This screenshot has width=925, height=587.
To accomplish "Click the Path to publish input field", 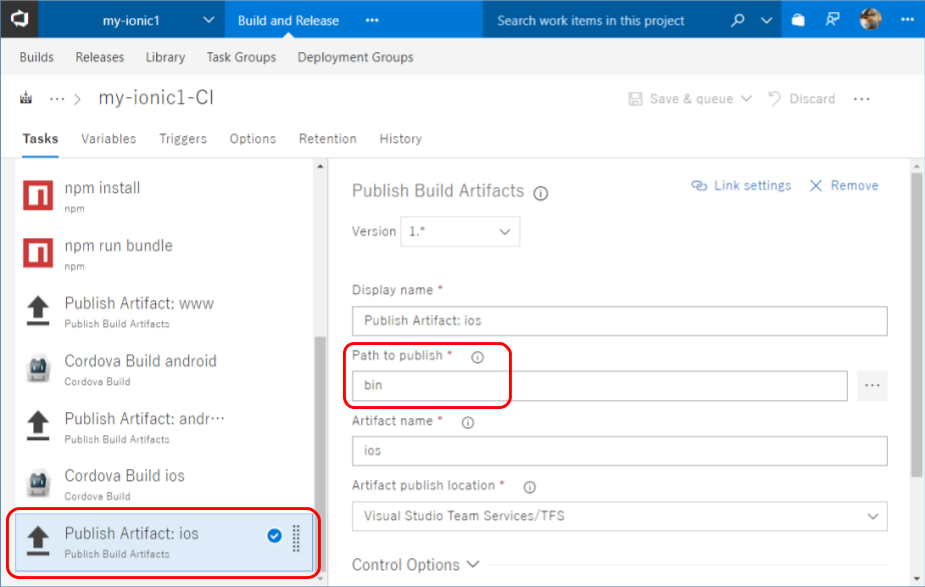I will pos(599,386).
